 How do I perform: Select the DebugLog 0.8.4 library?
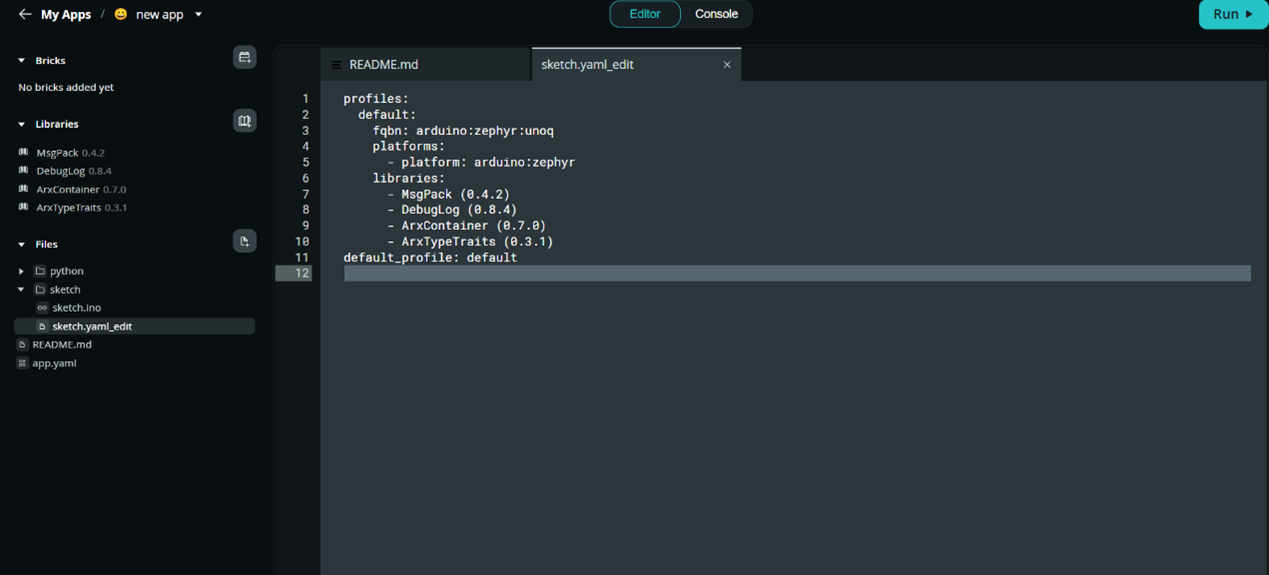74,171
